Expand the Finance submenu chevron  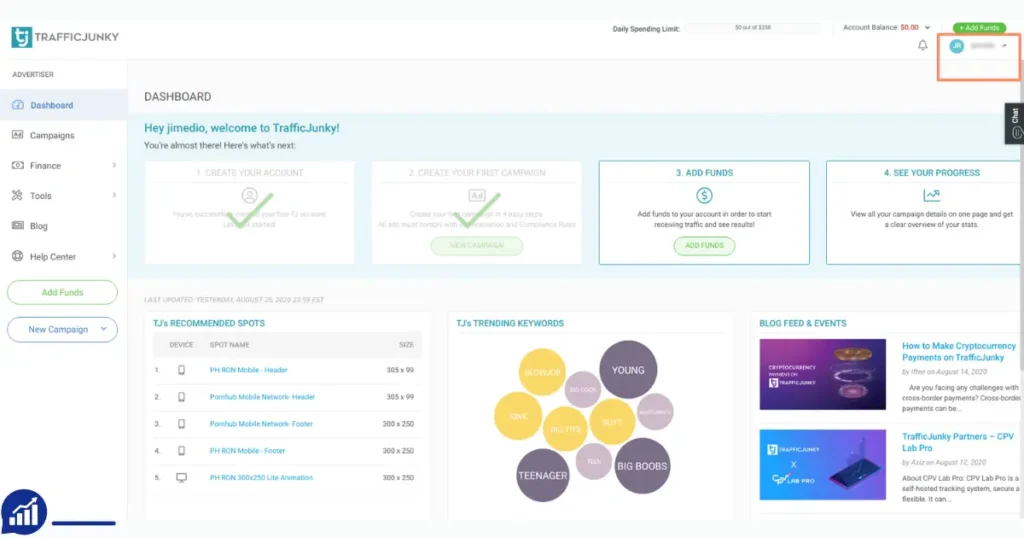click(x=114, y=165)
